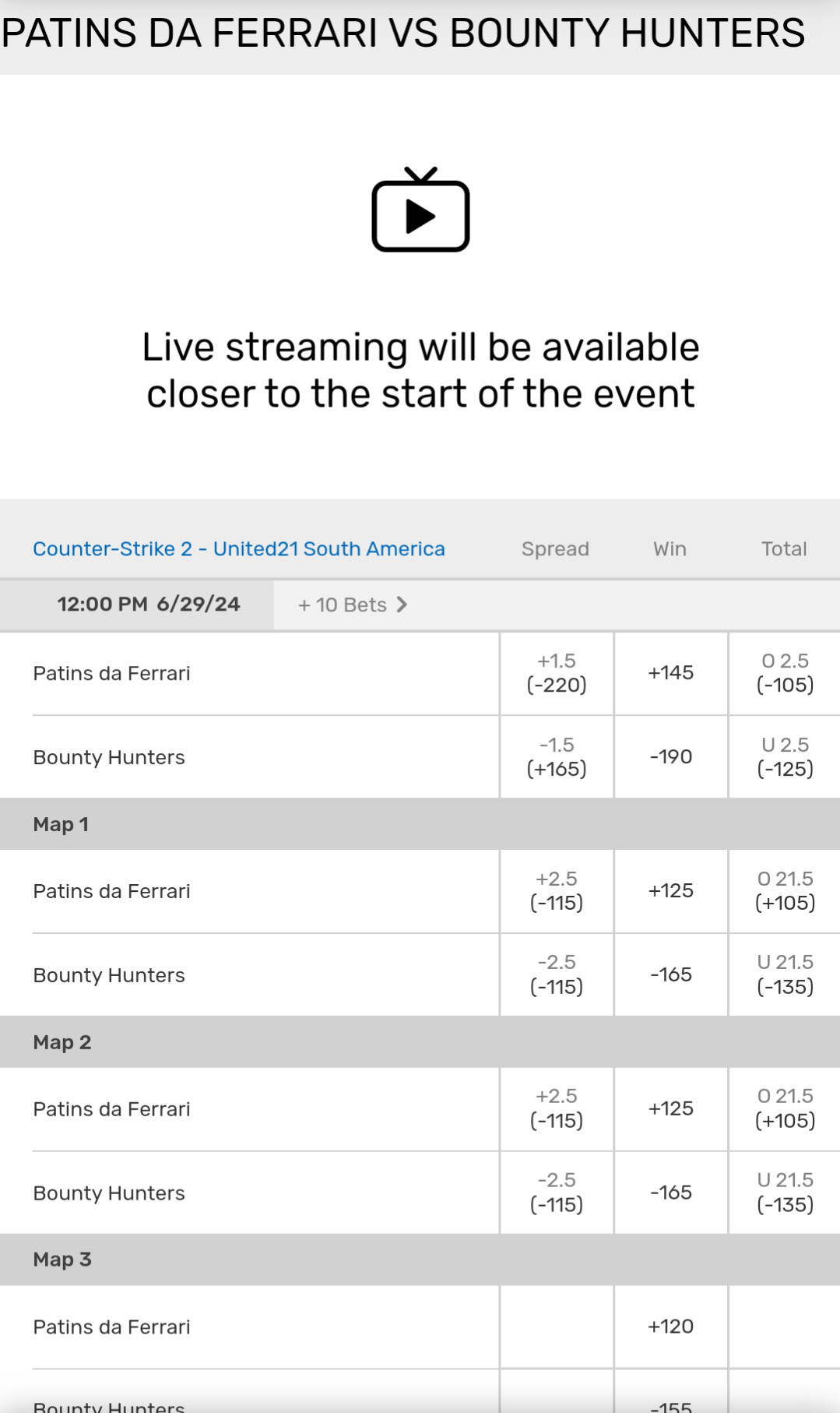Screen dimensions: 840x1413
Task: Pick Over 21.5 rounds on Map 1
Action: click(785, 891)
